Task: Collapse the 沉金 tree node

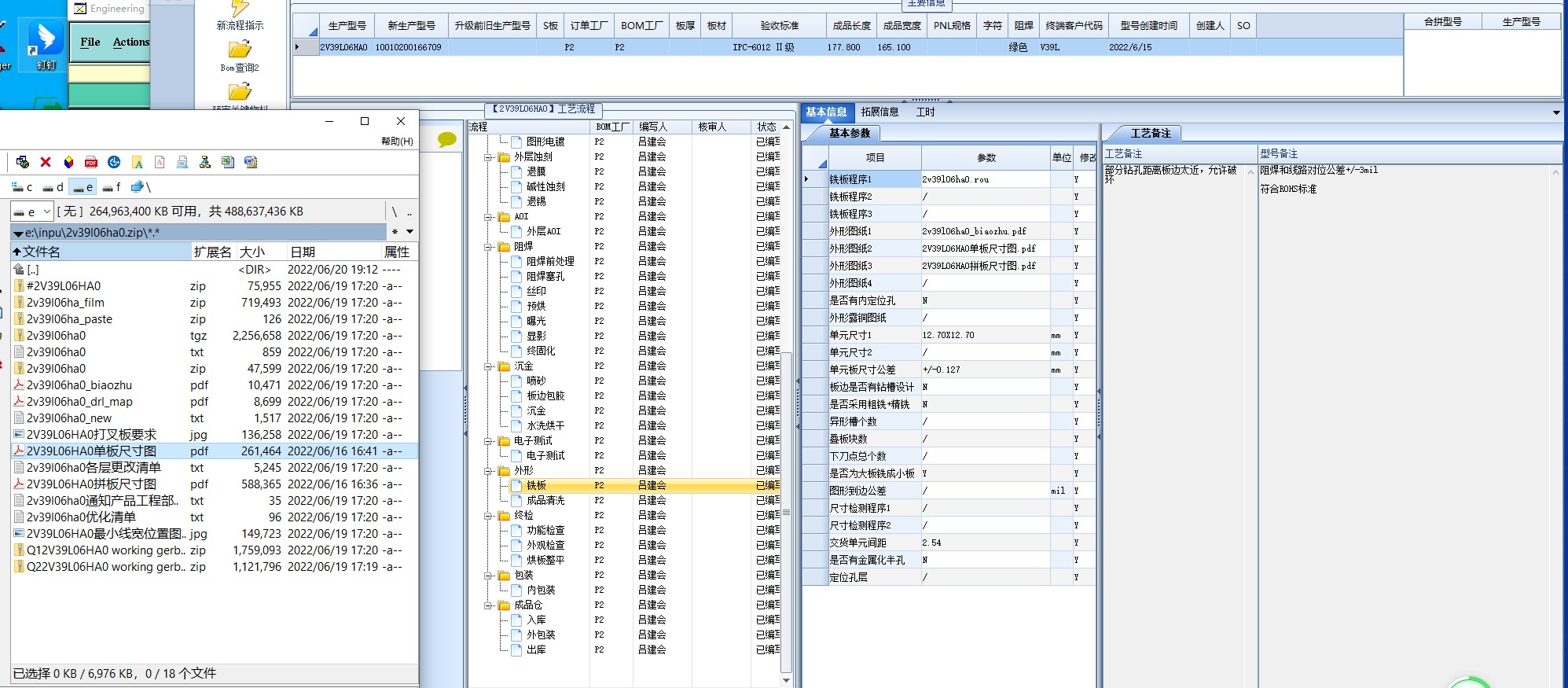Action: click(x=488, y=366)
